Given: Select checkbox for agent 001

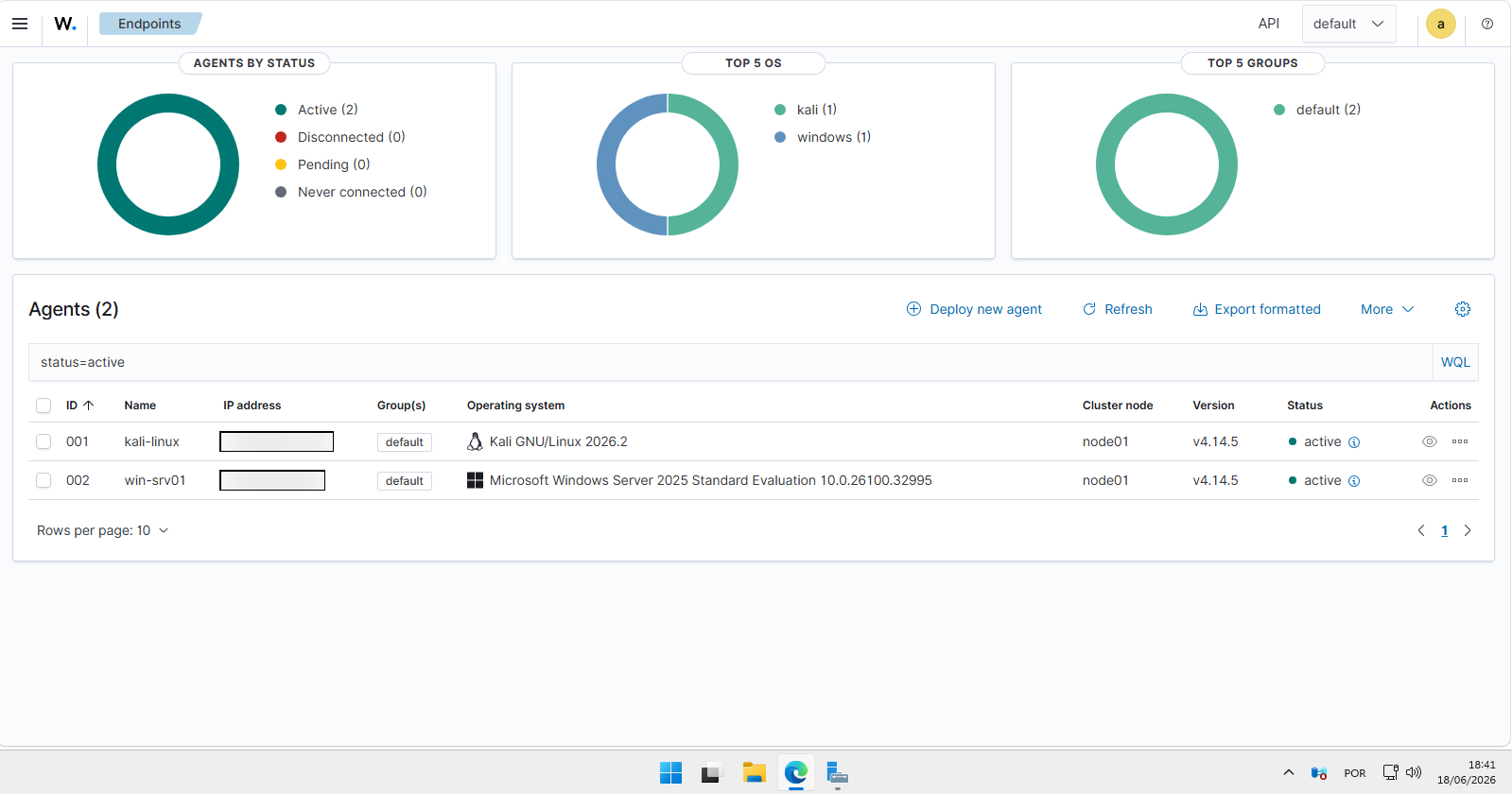Looking at the screenshot, I should coord(43,441).
